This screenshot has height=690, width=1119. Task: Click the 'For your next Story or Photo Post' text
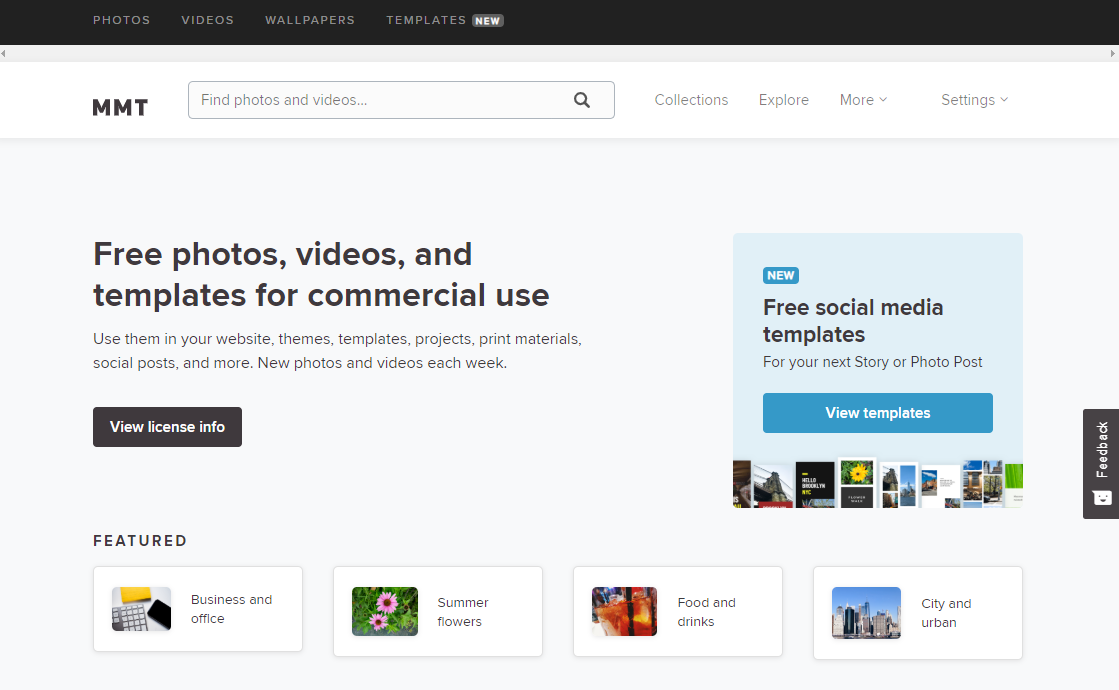point(872,362)
